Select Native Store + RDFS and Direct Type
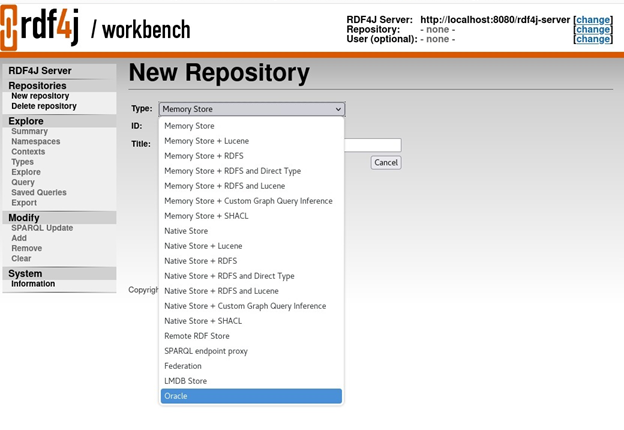Viewport: 624px width, 430px height. point(251,276)
